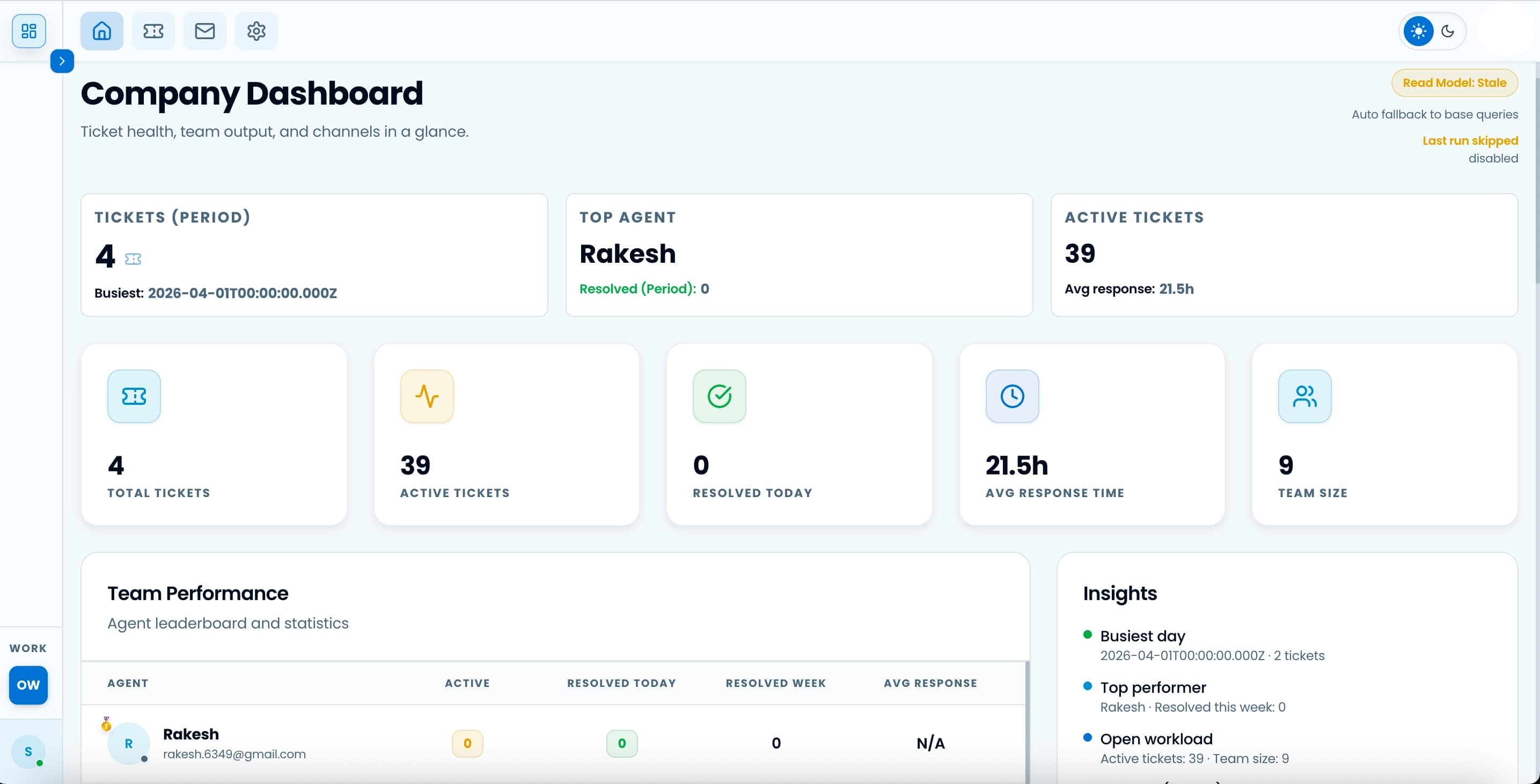This screenshot has height=784, width=1540.
Task: Sort by AVG RESPONSE column header
Action: (930, 683)
